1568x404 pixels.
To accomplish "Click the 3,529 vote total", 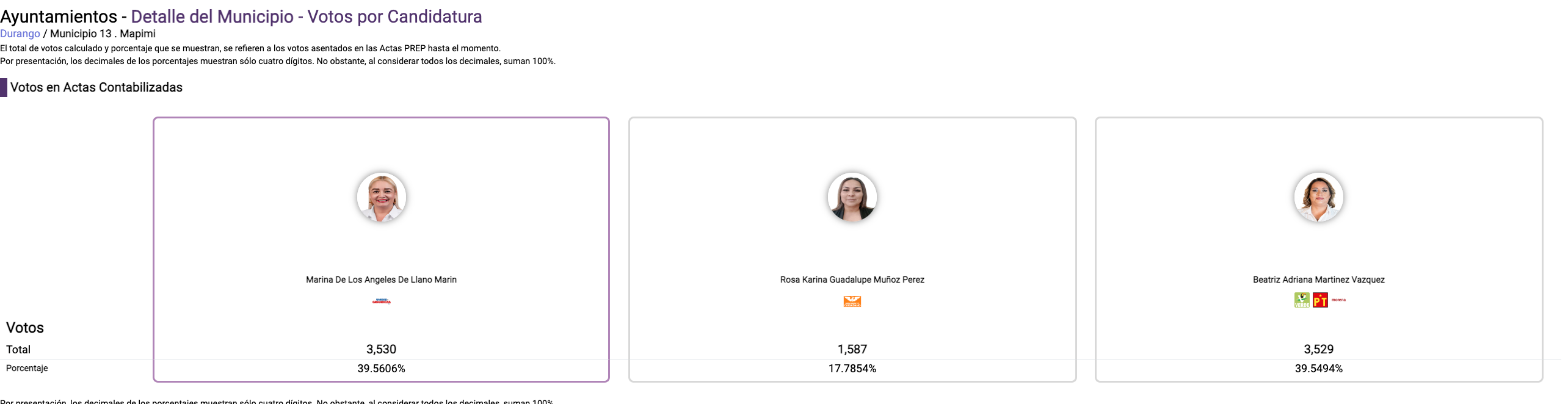I will pos(1318,349).
